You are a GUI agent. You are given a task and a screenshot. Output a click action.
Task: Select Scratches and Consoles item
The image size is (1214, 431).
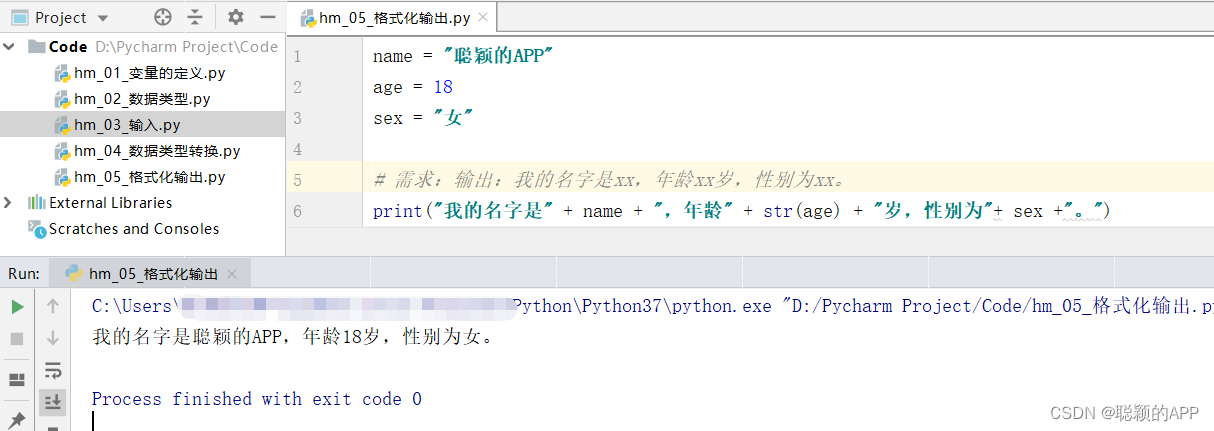pos(134,229)
